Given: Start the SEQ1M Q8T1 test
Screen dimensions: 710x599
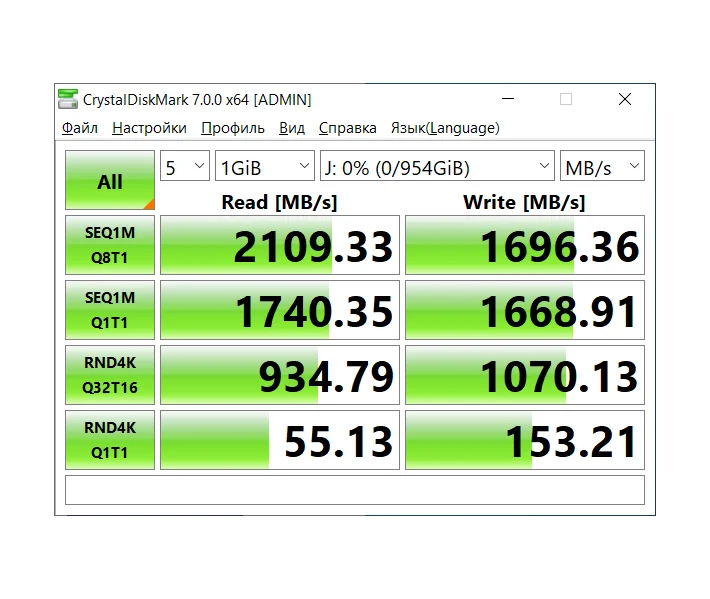Looking at the screenshot, I should click(110, 245).
